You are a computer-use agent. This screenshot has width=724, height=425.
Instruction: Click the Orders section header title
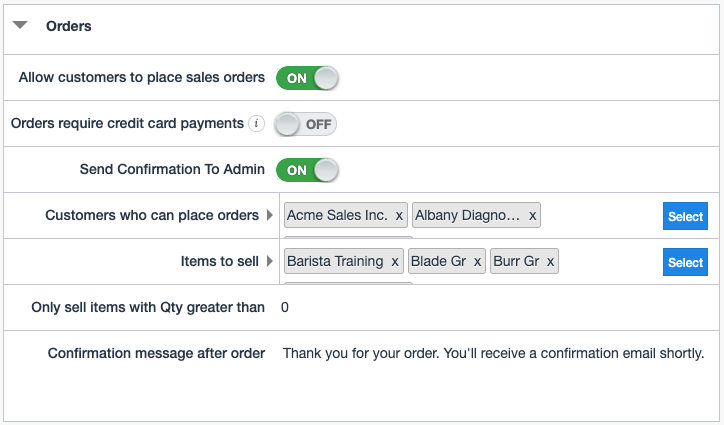tap(69, 26)
